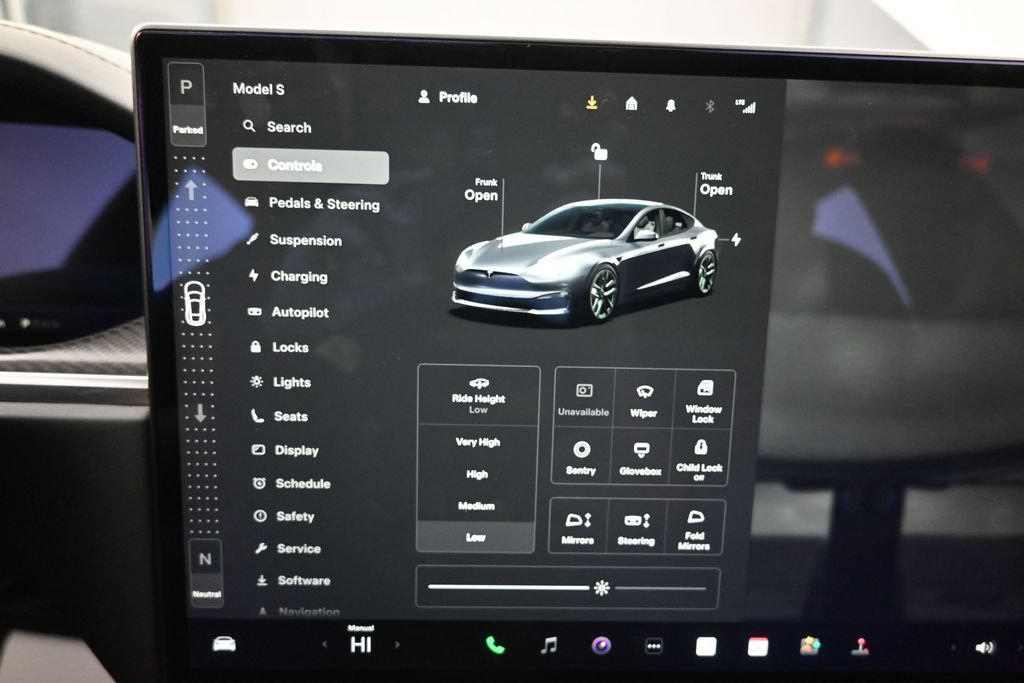Viewport: 1024px width, 683px height.
Task: Open the white square app icon
Action: coord(706,646)
